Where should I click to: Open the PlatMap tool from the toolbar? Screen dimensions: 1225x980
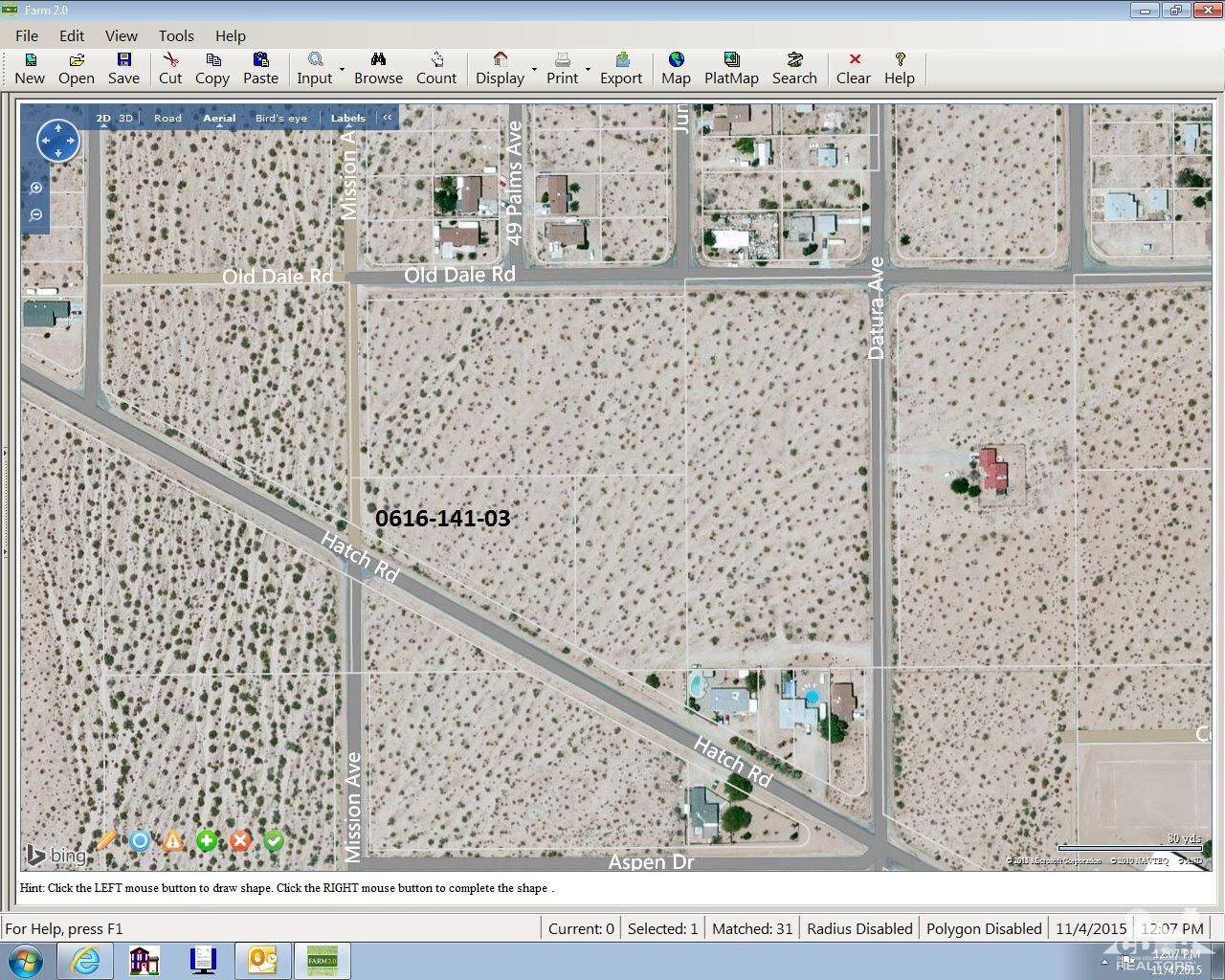(x=731, y=68)
